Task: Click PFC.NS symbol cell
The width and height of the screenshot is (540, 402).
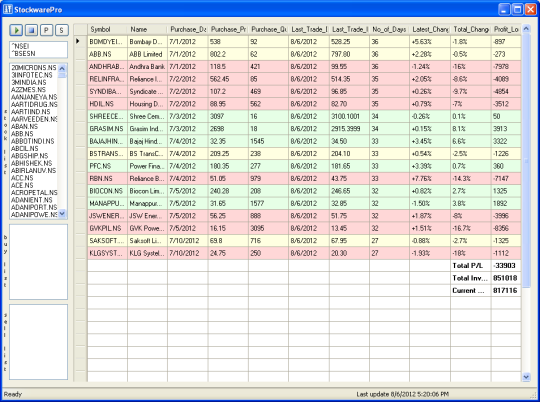Action: click(x=107, y=166)
